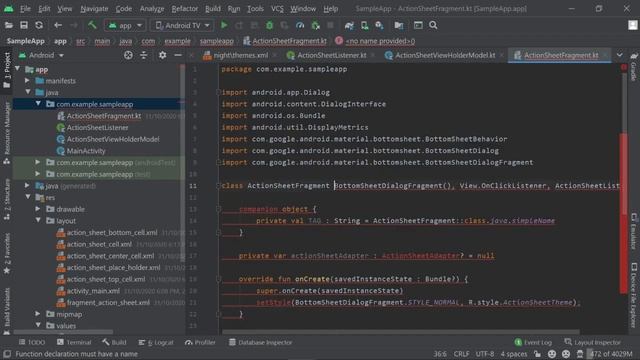This screenshot has width=640, height=360.
Task: Expand the drawable folder
Action: tap(38, 209)
